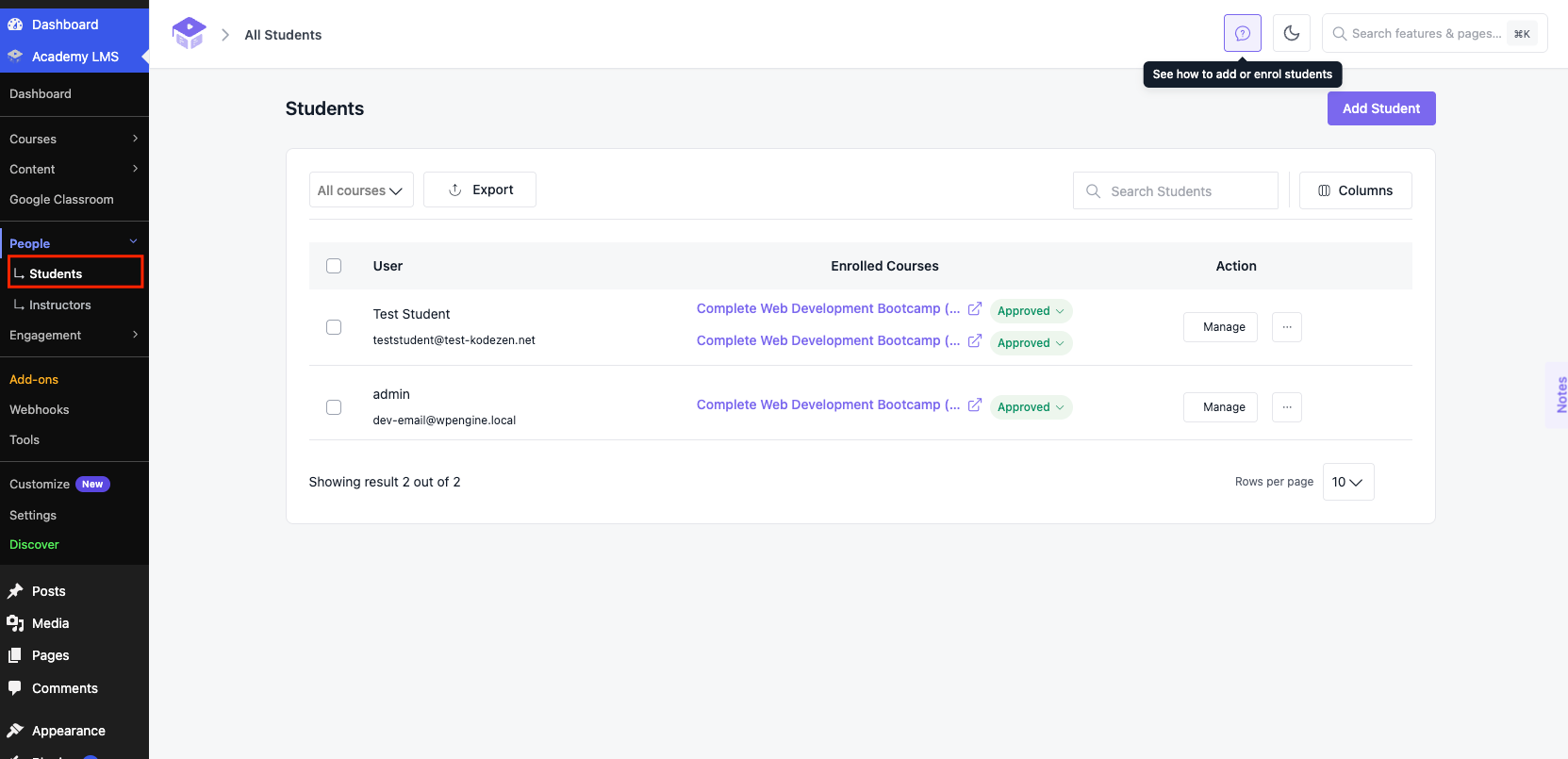Screen dimensions: 1568x759
Task: Open three-dot menu for admin row
Action: pos(1287,407)
